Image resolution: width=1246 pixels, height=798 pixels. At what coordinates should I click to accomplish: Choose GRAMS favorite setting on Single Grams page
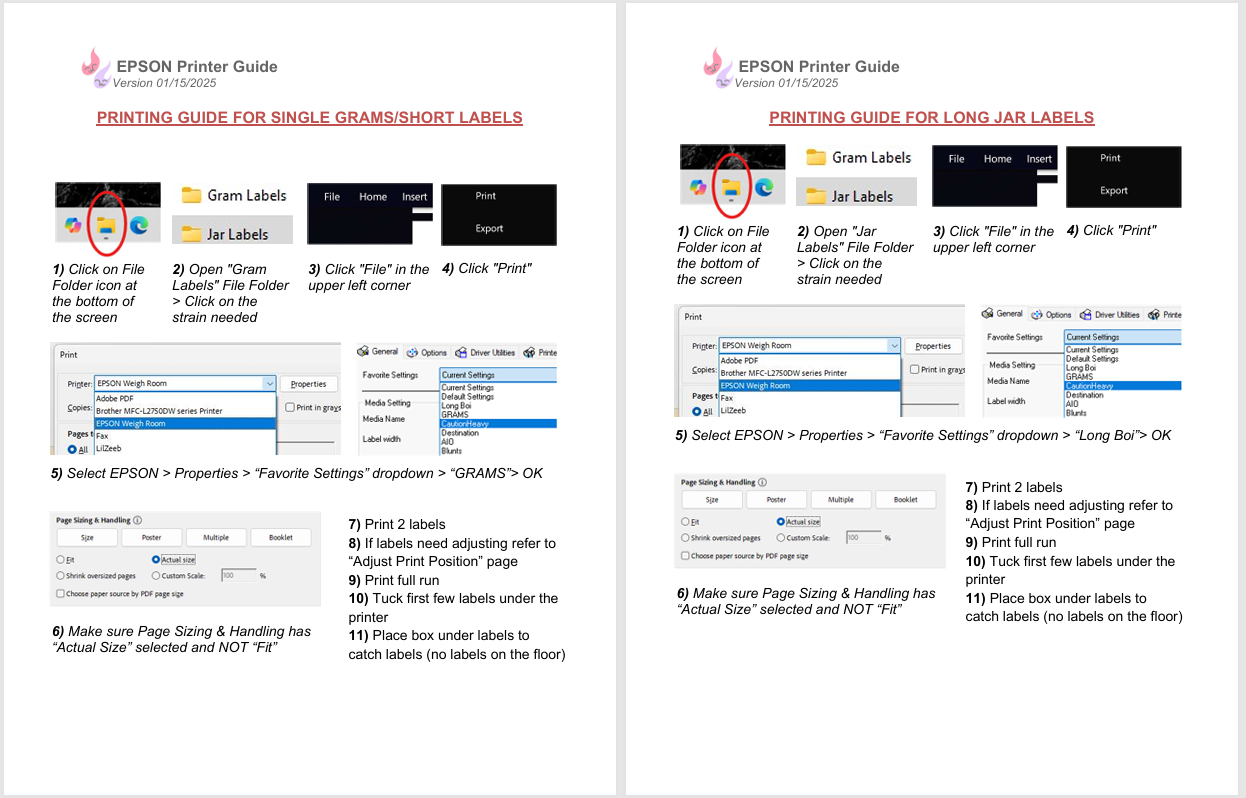point(455,415)
